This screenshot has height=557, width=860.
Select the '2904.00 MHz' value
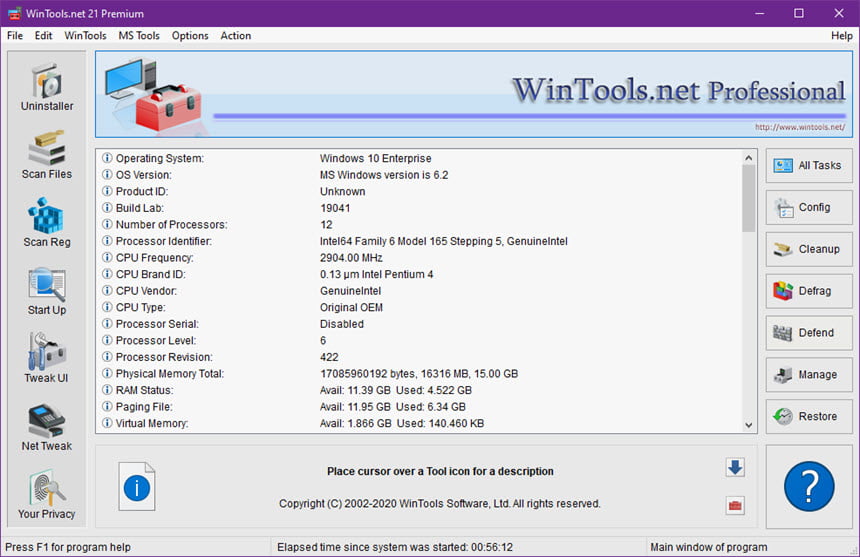click(351, 257)
